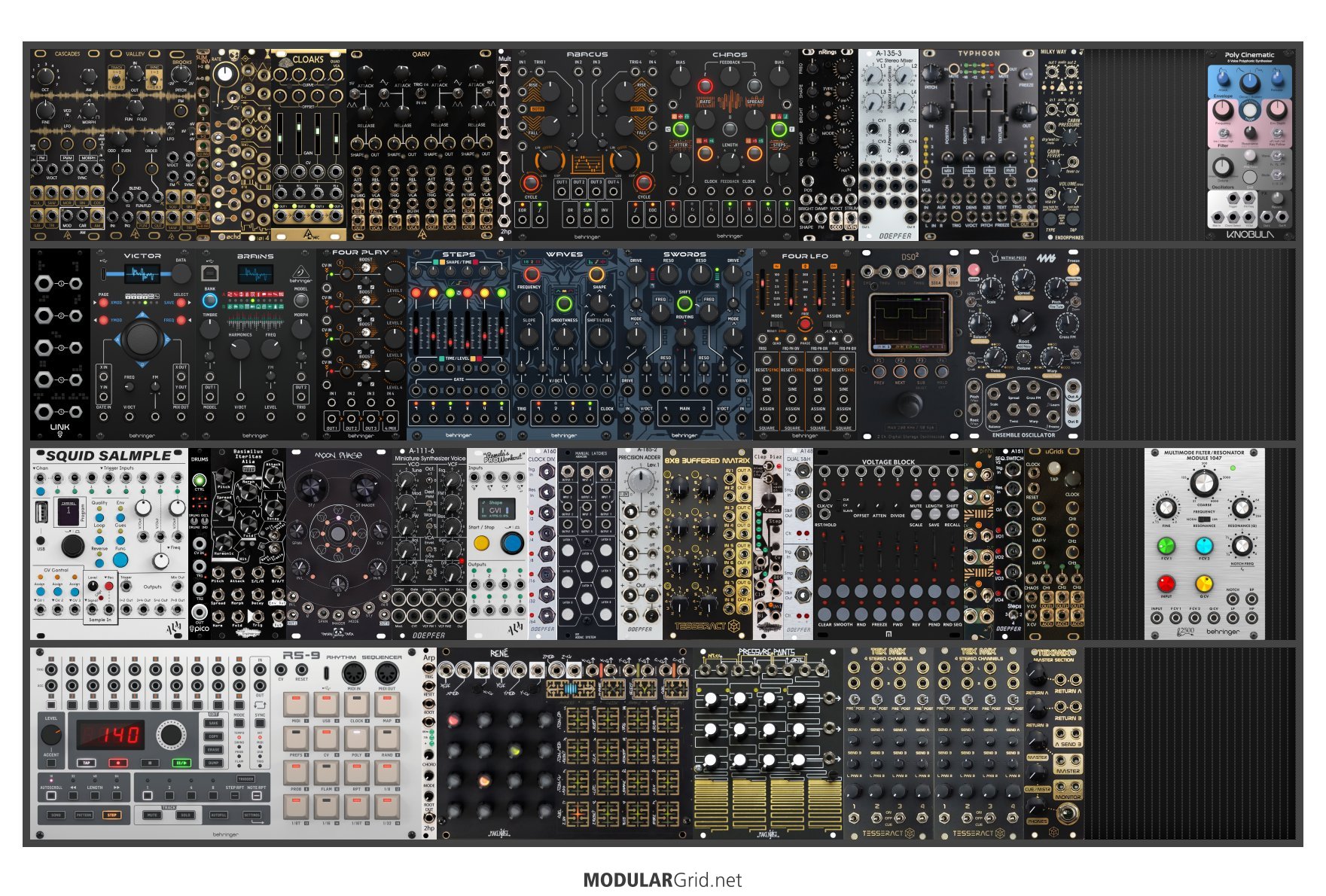Click the Brains module blue BANK button

tap(210, 300)
